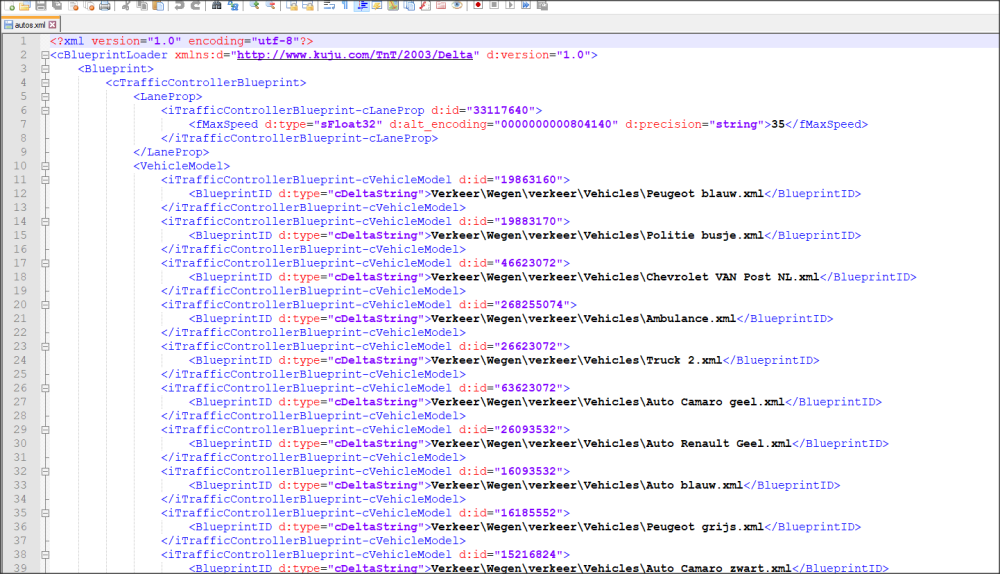Screen dimensions: 1000x574
Task: Collapse the cBlueprintLoader node on line 2
Action: [45, 55]
